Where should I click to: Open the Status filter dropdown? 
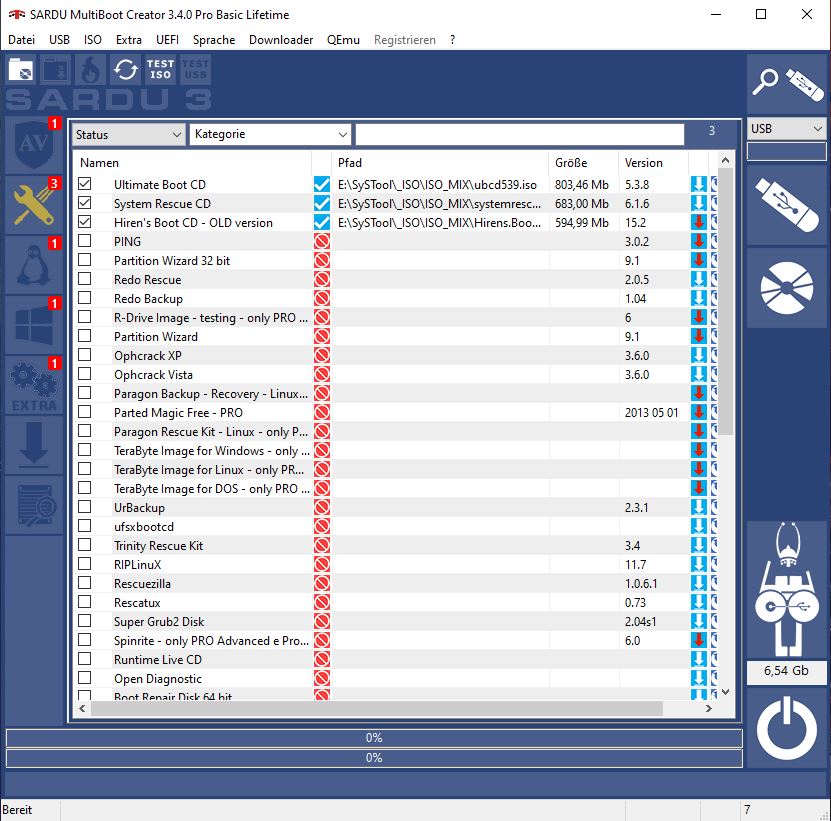(128, 135)
